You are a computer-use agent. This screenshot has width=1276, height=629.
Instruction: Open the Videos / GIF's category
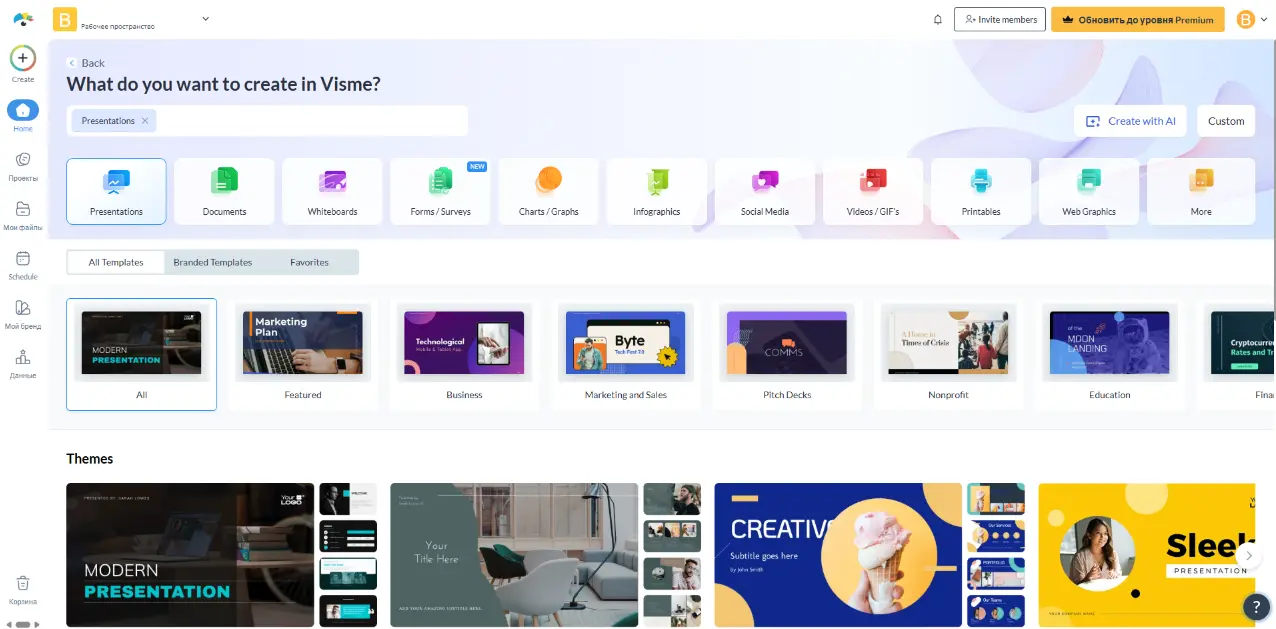point(872,185)
